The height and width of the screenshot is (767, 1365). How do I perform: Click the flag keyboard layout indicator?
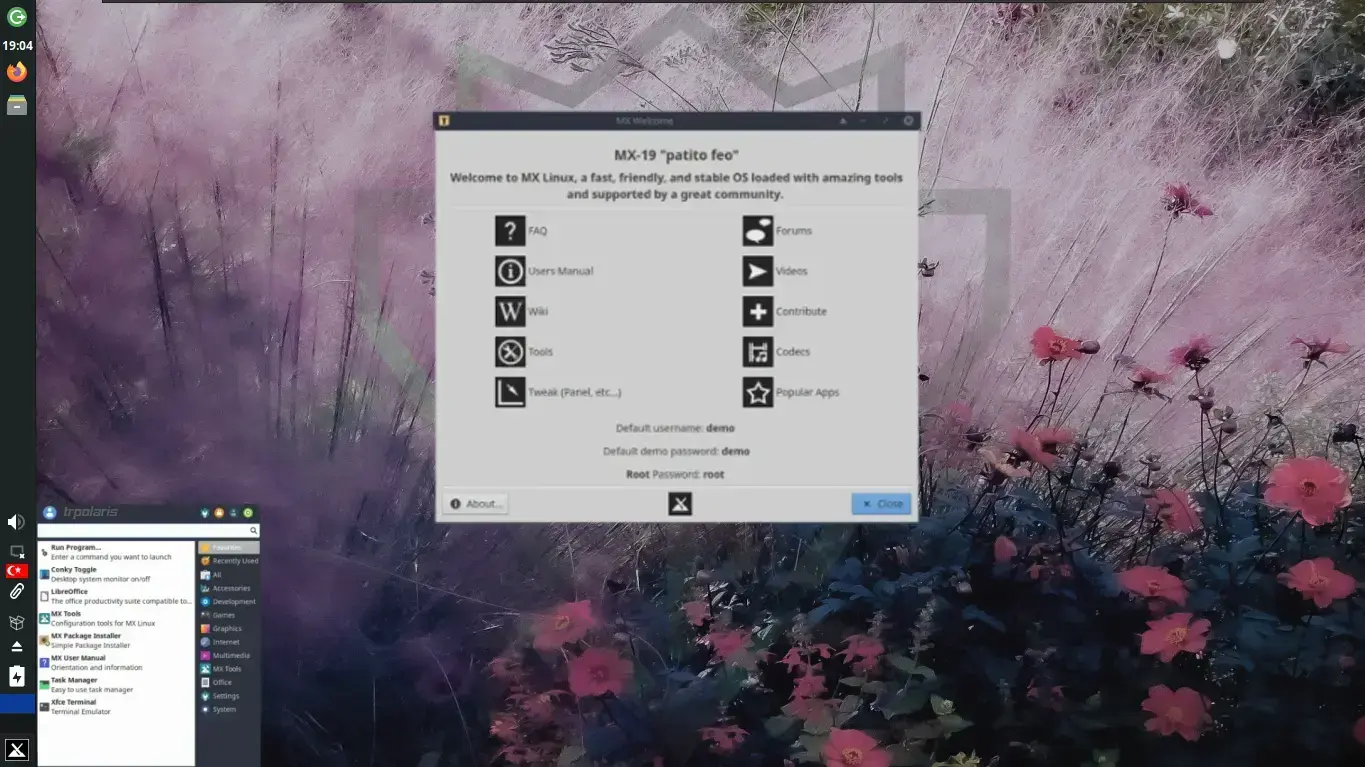click(x=17, y=571)
